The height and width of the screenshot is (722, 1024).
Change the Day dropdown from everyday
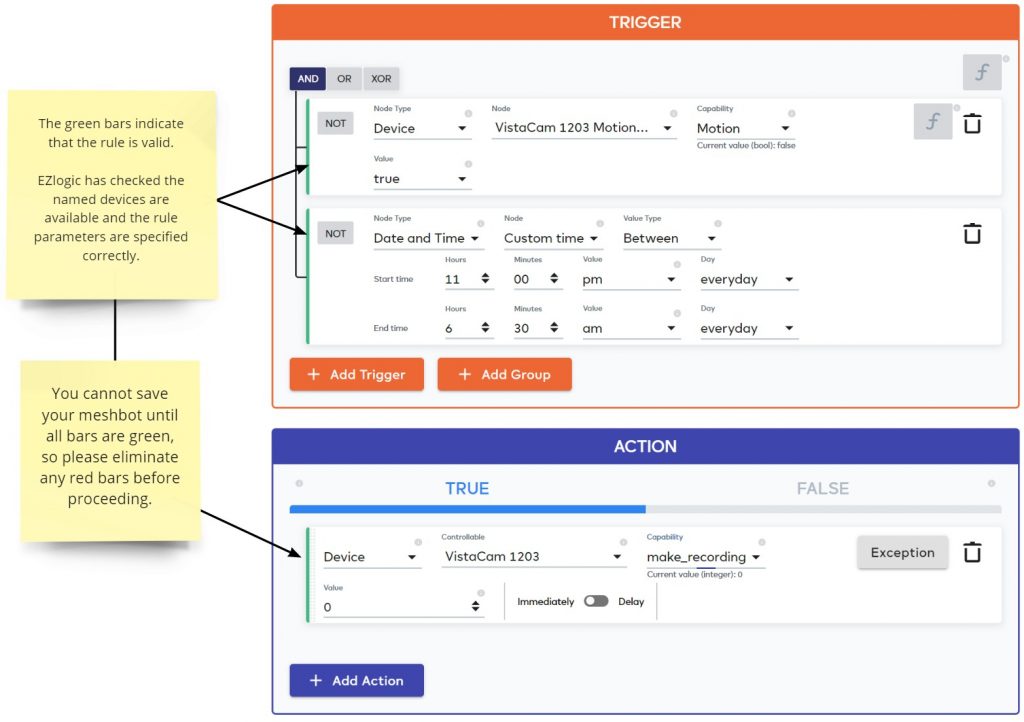[x=747, y=279]
